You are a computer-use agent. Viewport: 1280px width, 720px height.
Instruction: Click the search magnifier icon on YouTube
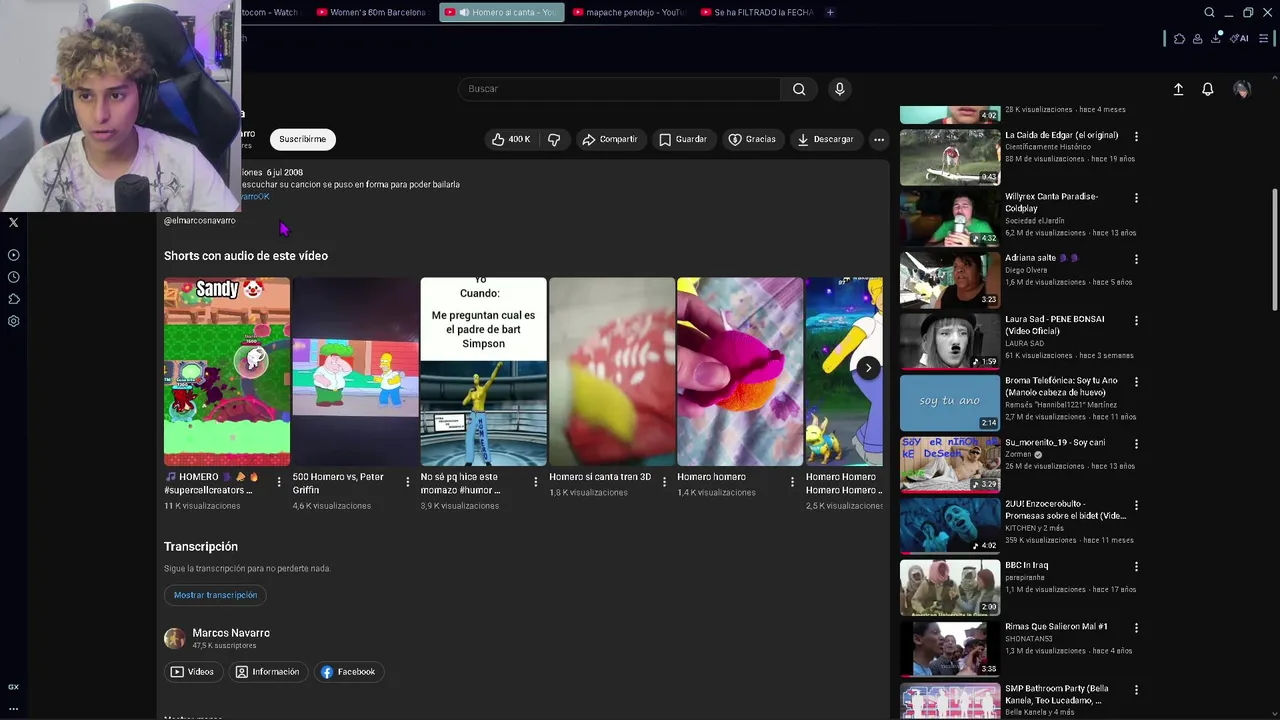tap(799, 89)
